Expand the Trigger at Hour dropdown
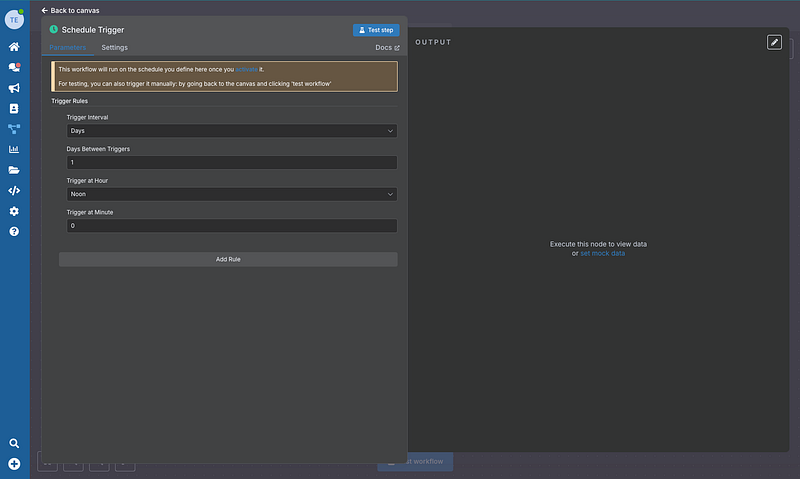Image resolution: width=800 pixels, height=479 pixels. coord(231,194)
